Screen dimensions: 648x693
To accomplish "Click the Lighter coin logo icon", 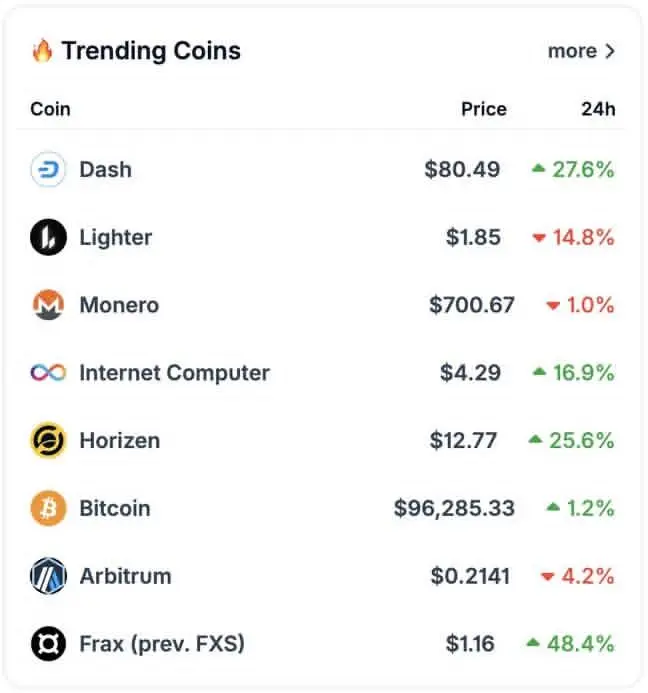I will pos(48,237).
